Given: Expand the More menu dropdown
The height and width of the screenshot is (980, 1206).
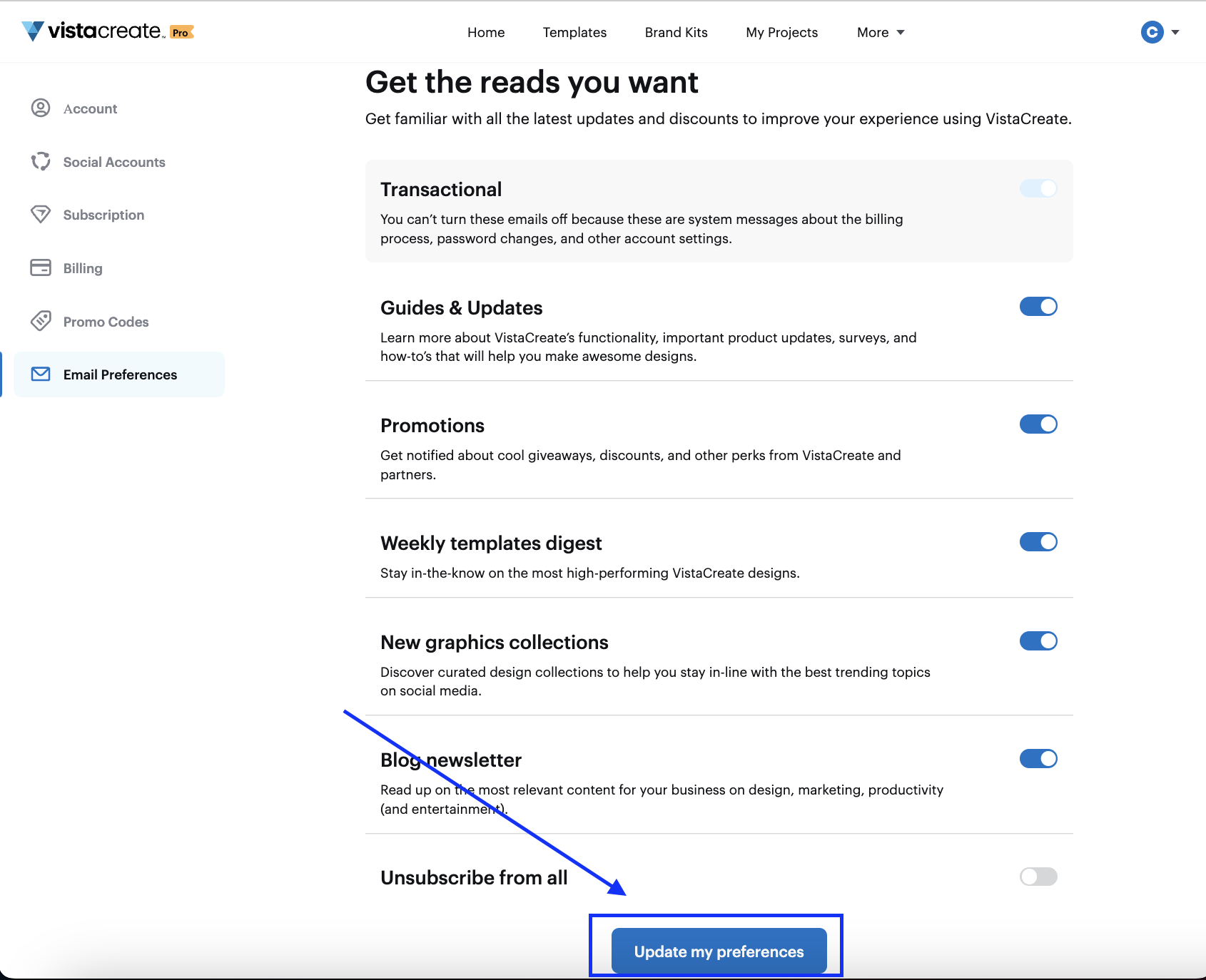Looking at the screenshot, I should click(881, 32).
